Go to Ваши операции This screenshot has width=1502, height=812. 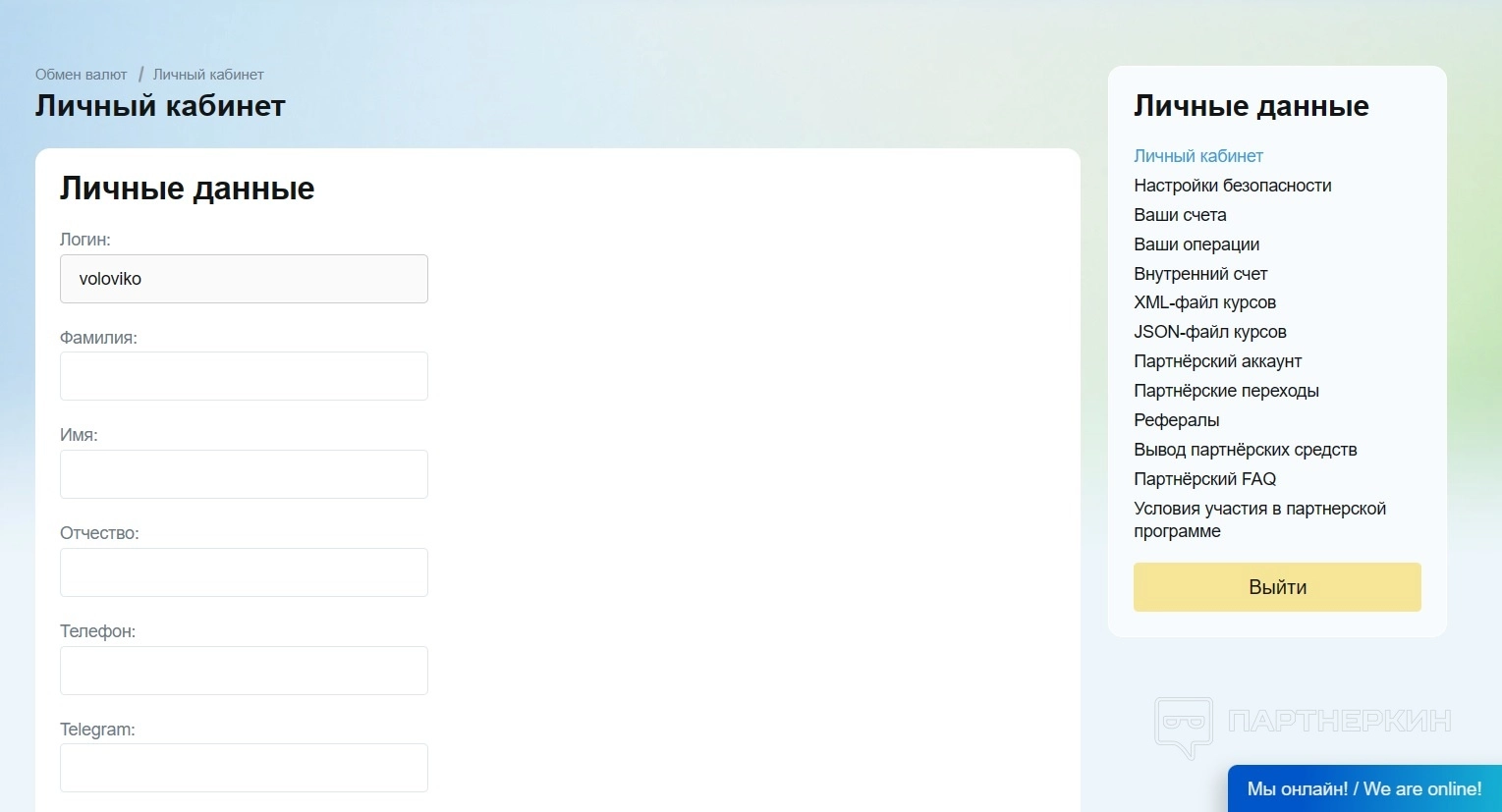[1196, 244]
